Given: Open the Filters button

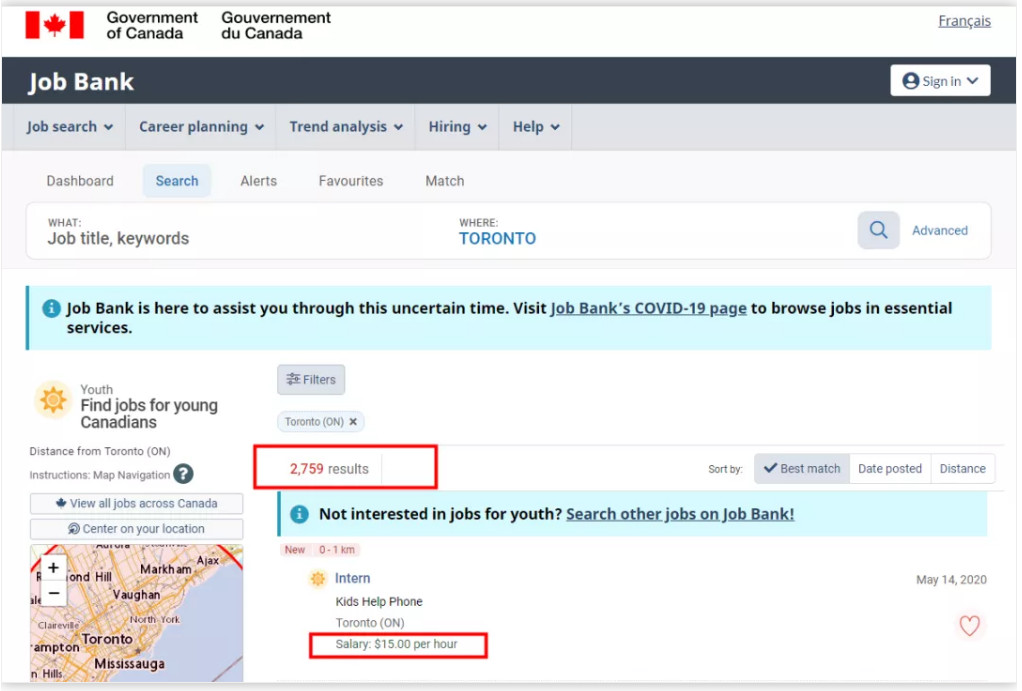Looking at the screenshot, I should coord(311,380).
